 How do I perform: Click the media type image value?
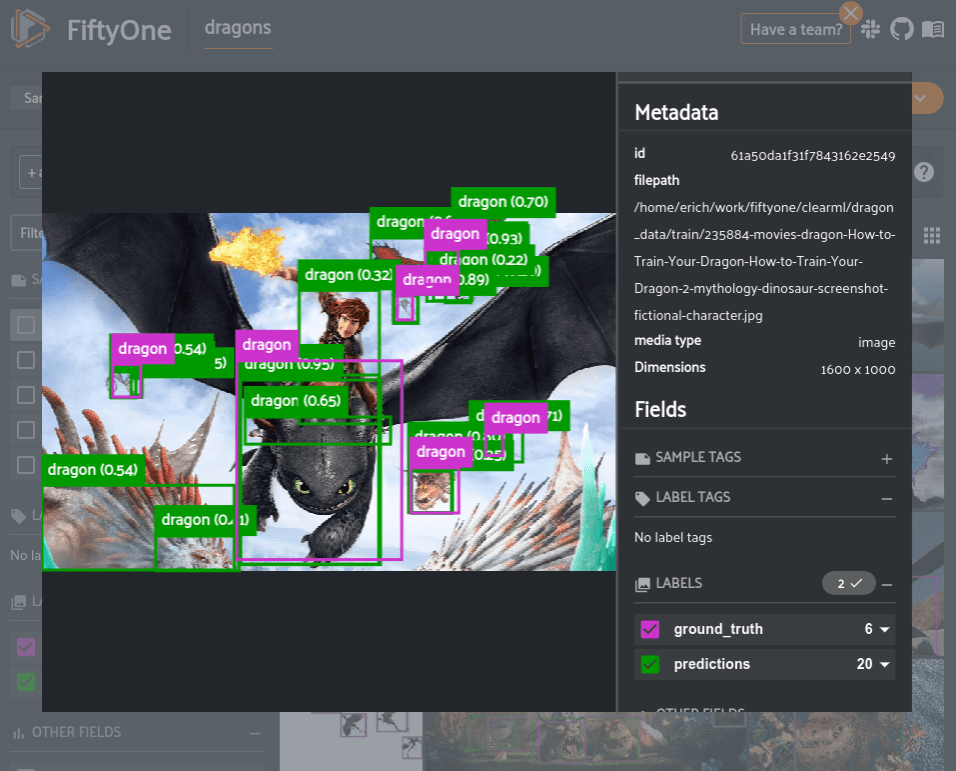877,343
